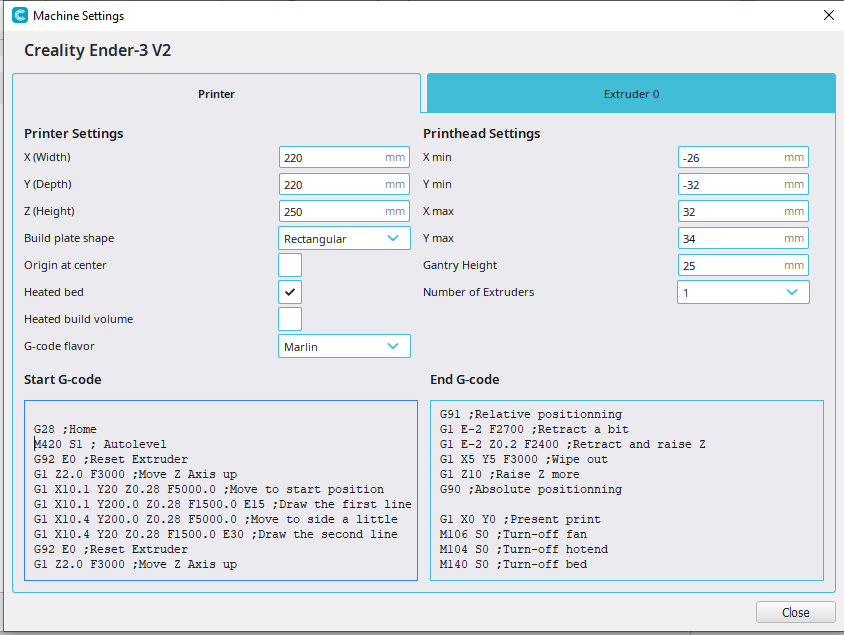Click the 'G1 Z10 ;Raise Z more' line
The image size is (844, 635).
(x=510, y=474)
